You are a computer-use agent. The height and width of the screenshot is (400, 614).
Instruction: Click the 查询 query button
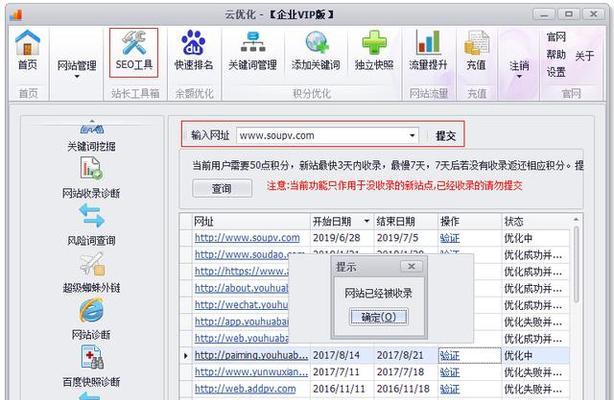[222, 188]
